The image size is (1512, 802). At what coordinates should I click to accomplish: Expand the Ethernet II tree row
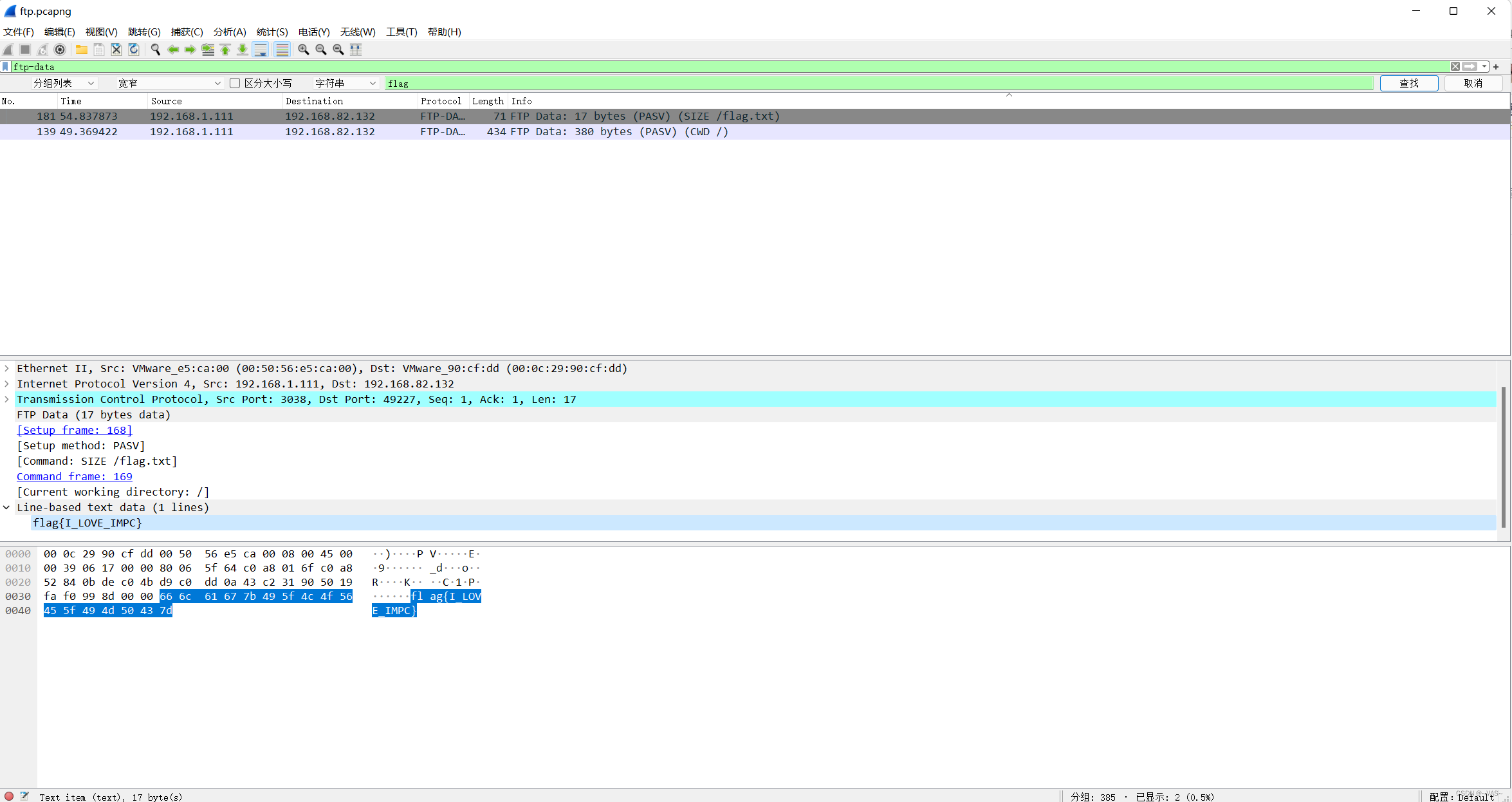pyautogui.click(x=7, y=368)
